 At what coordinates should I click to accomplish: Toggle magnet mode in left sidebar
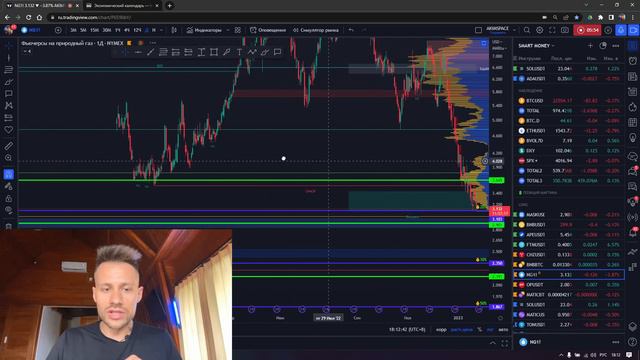click(x=9, y=174)
